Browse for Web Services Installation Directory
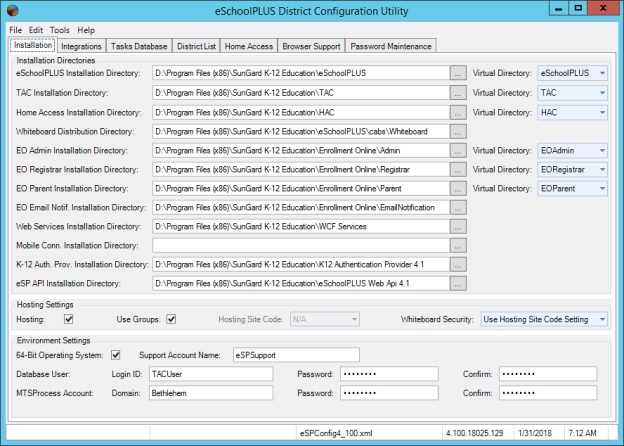 [x=458, y=226]
